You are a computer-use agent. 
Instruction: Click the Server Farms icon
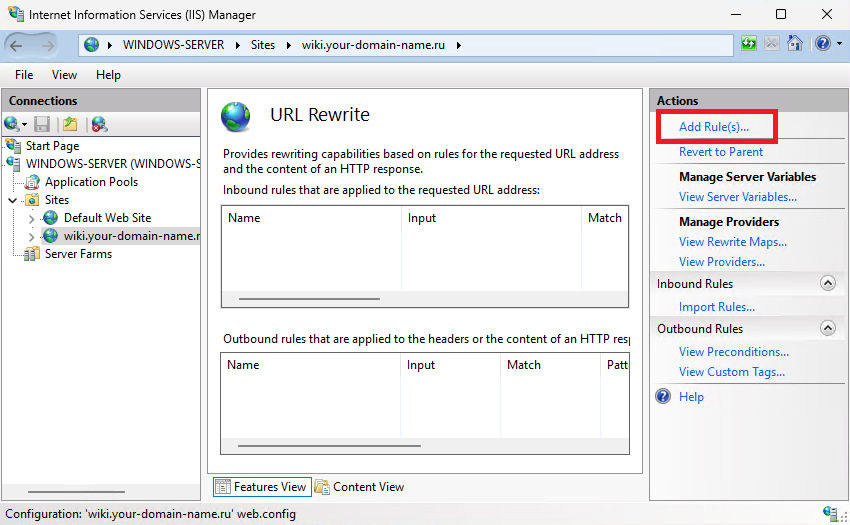point(32,254)
